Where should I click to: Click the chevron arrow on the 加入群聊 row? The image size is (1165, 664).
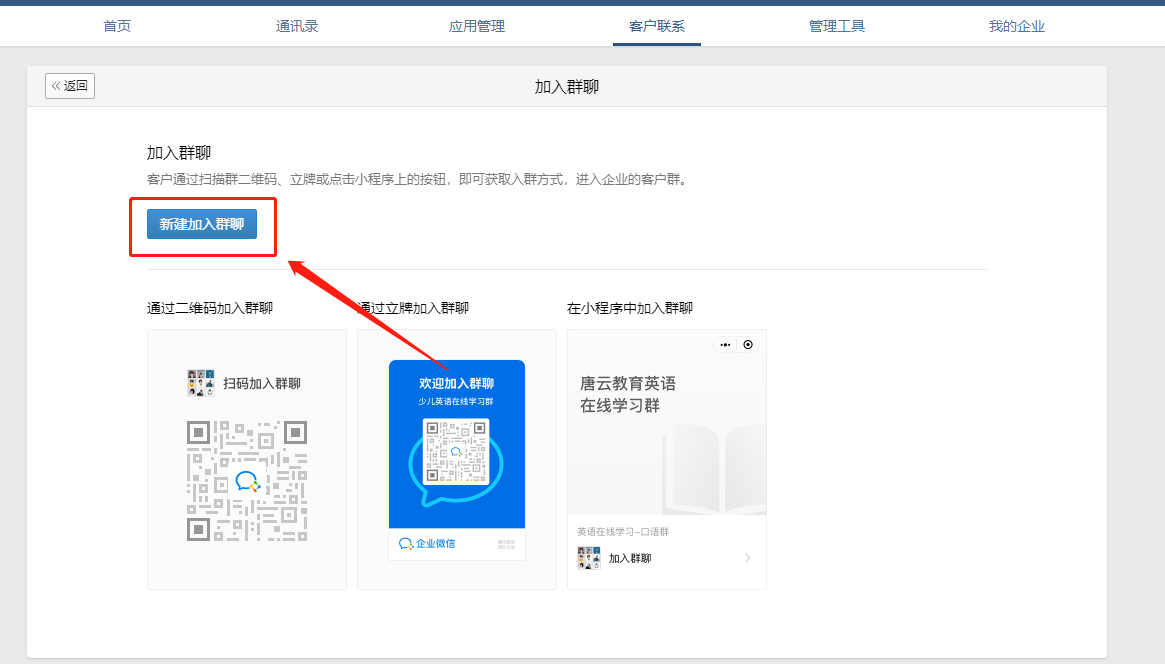pos(747,558)
